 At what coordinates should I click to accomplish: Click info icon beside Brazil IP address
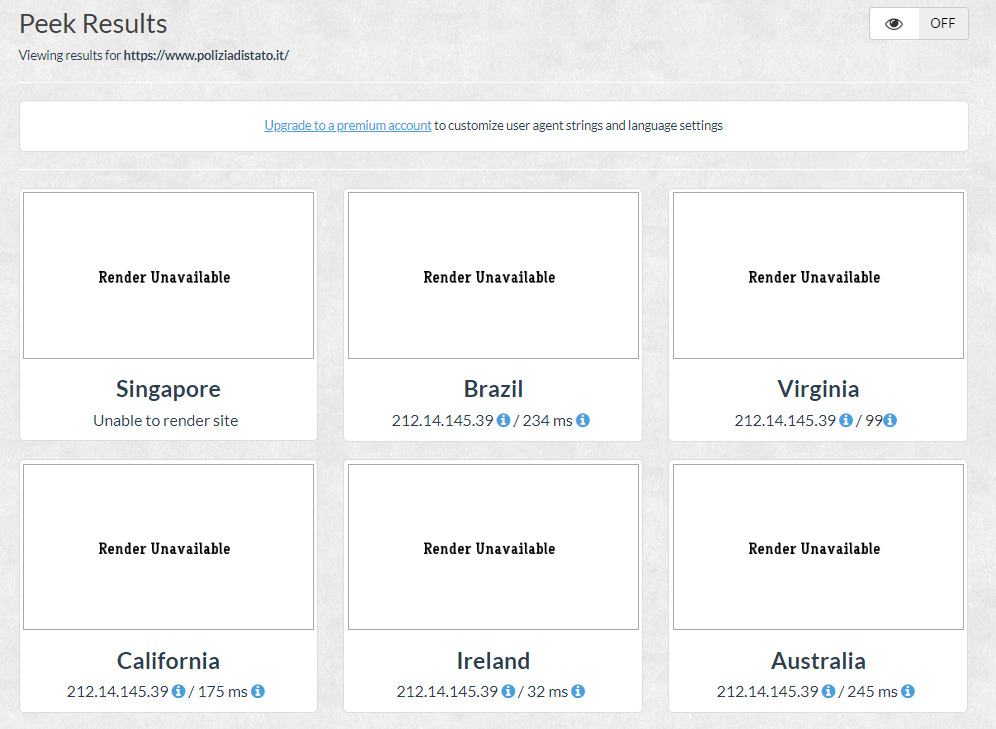coord(504,421)
